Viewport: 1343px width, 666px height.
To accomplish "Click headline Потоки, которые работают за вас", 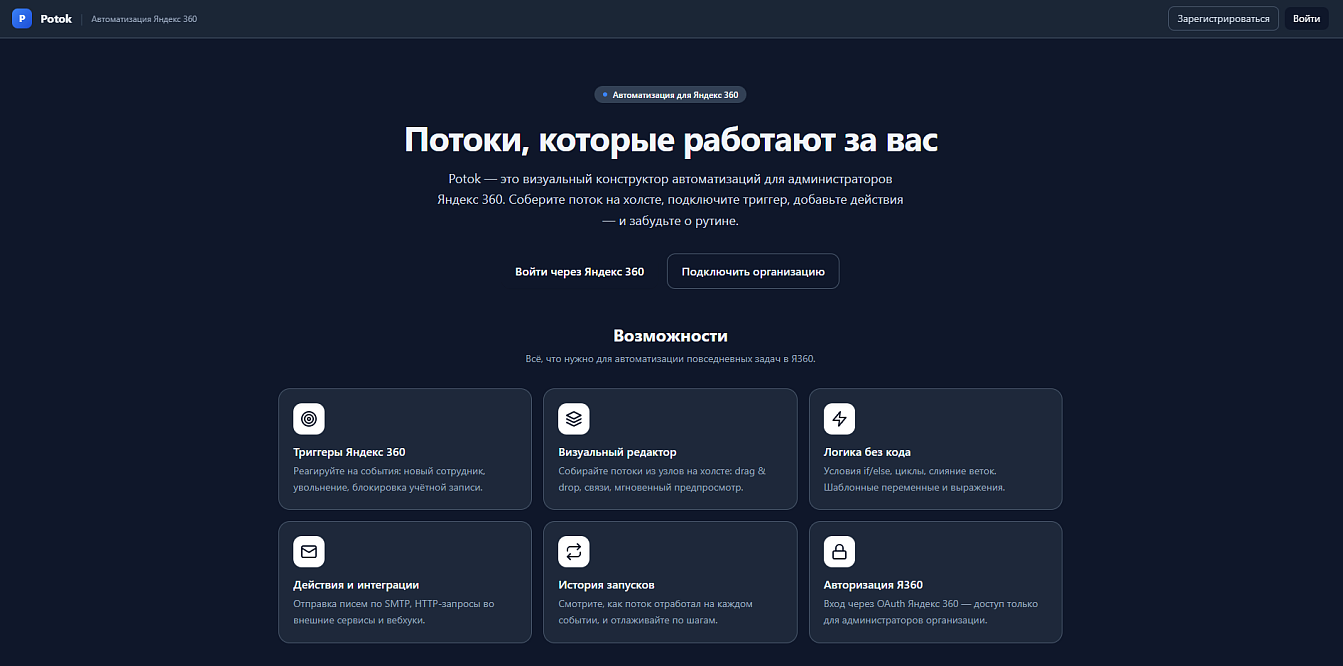I will click(x=671, y=140).
